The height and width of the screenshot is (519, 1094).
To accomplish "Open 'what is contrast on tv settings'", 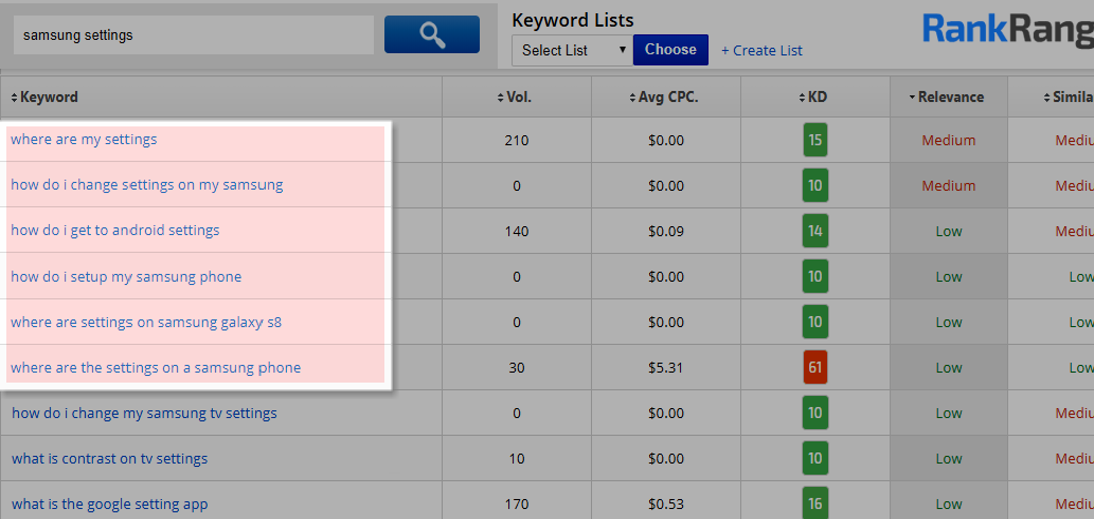I will (x=110, y=459).
